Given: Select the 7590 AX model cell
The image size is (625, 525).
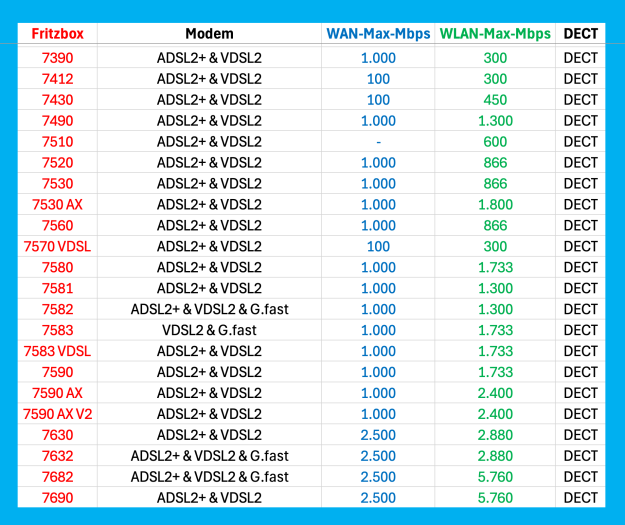Looking at the screenshot, I should pos(57,393).
